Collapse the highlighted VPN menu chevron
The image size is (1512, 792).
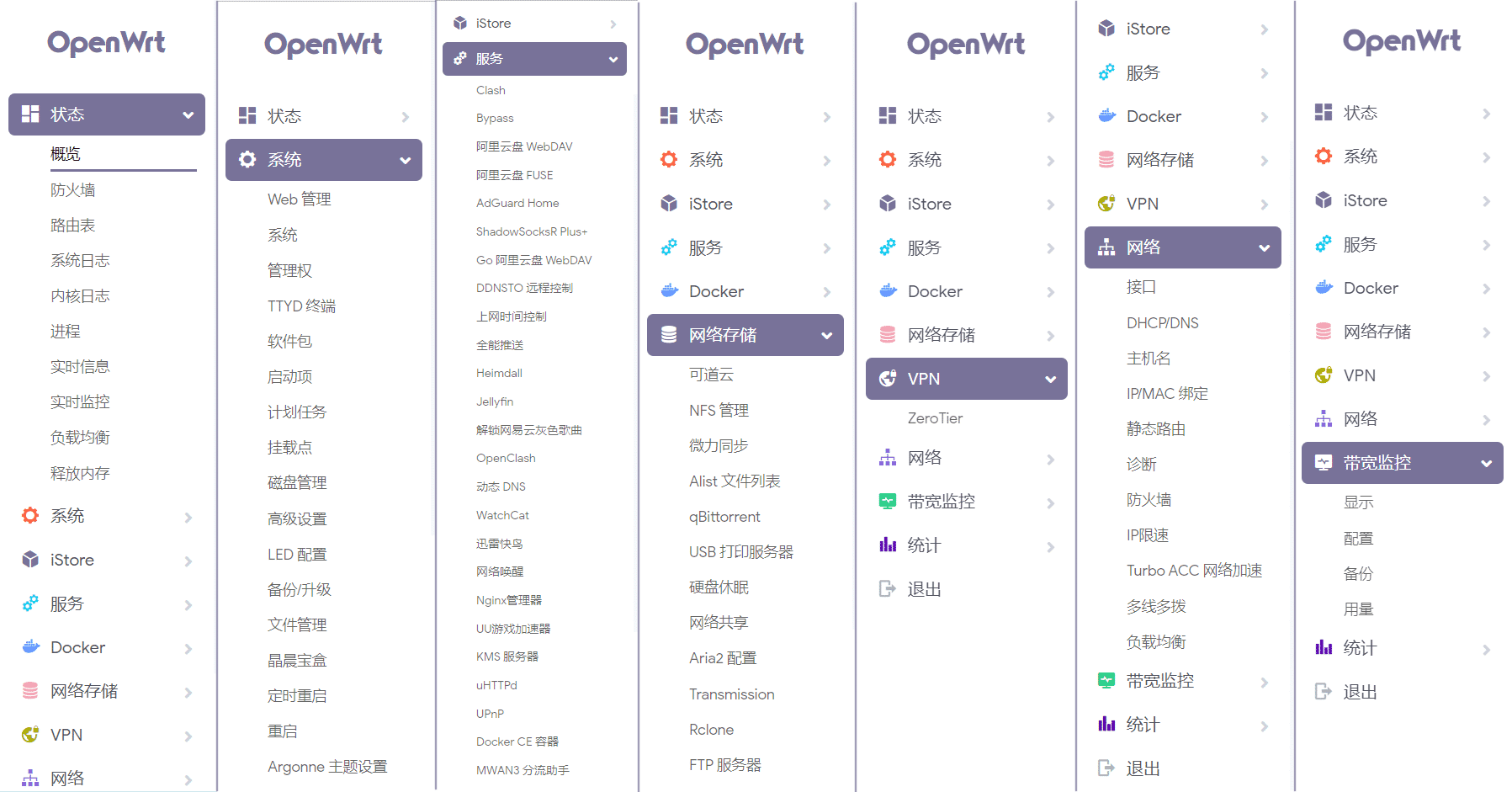tap(1050, 380)
